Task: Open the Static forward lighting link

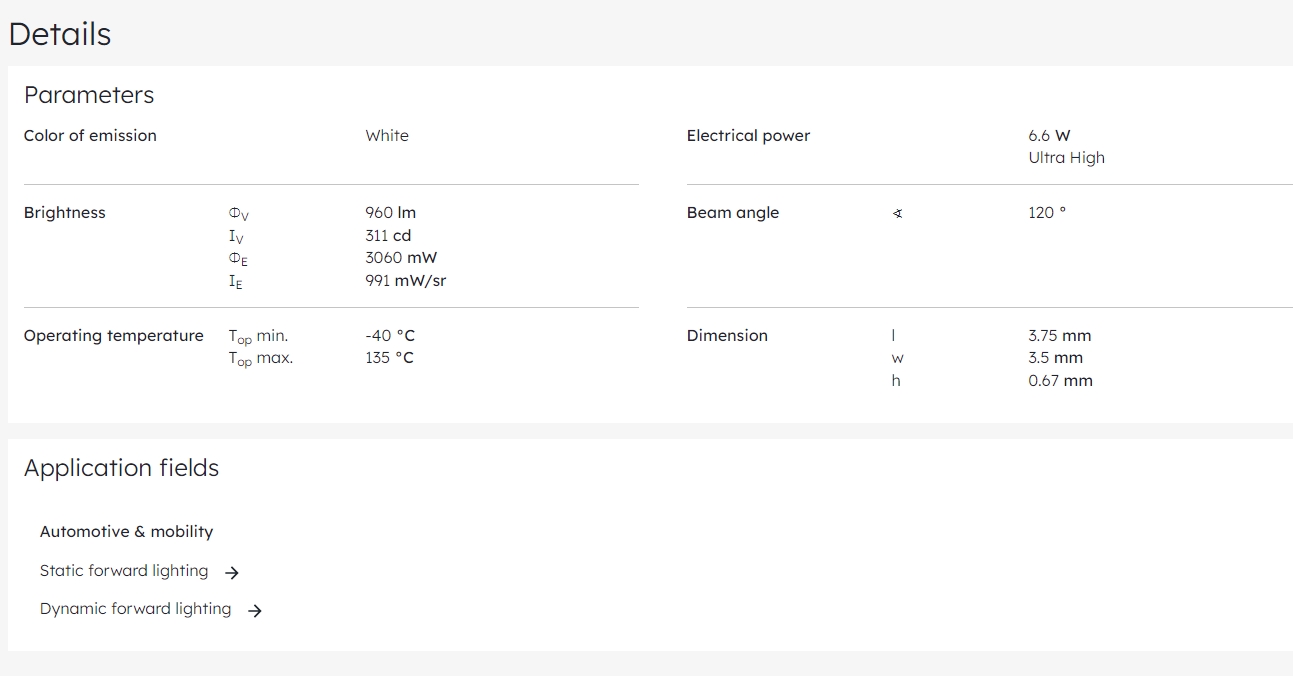Action: 124,571
